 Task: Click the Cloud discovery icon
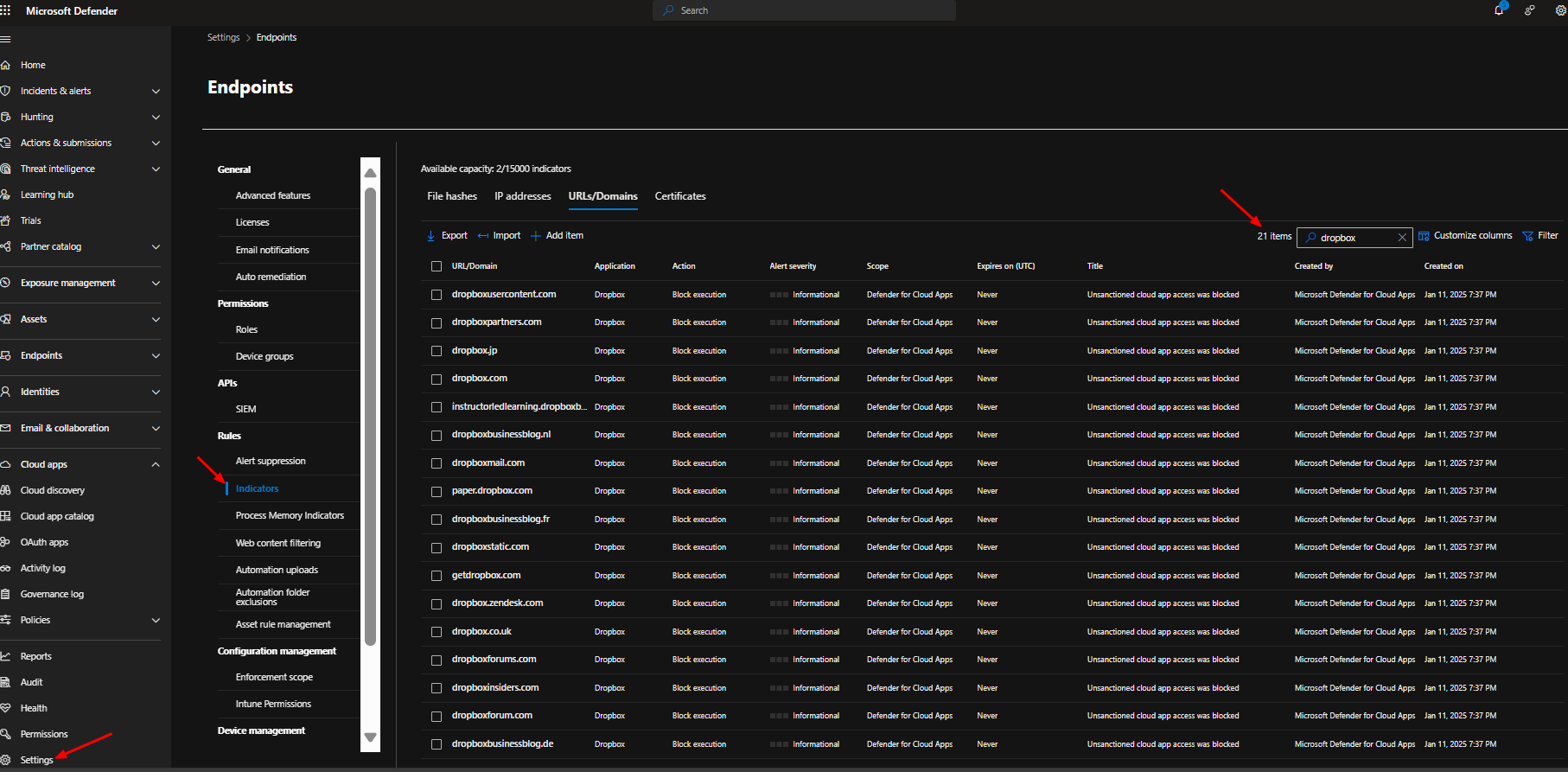[x=5, y=490]
